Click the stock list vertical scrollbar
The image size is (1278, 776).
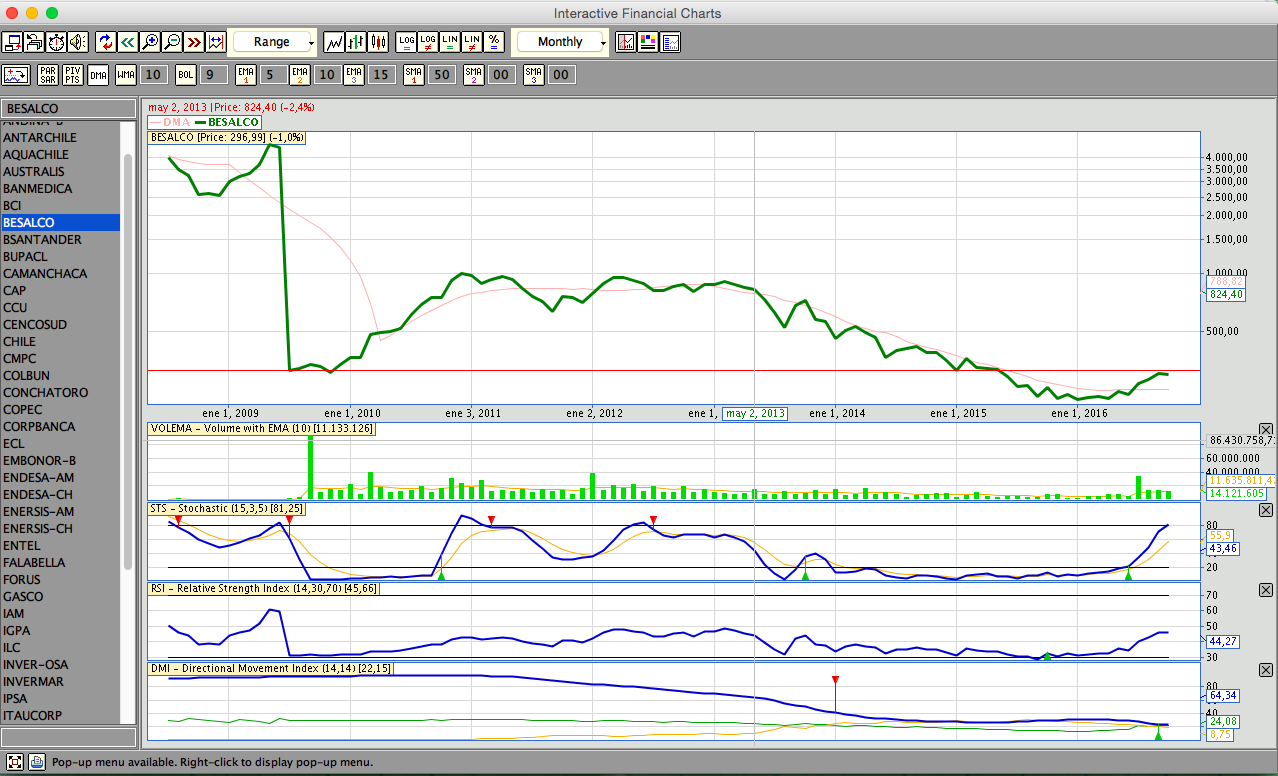tap(128, 362)
